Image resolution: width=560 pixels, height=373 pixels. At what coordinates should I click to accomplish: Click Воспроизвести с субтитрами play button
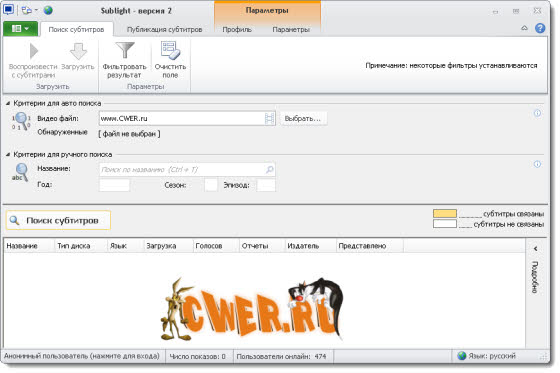click(x=33, y=60)
